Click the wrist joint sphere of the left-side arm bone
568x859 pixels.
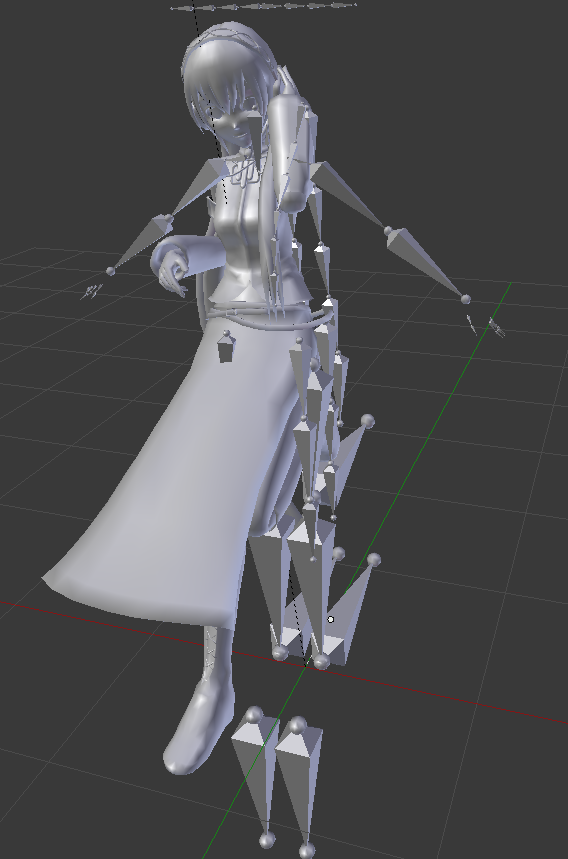[111, 271]
